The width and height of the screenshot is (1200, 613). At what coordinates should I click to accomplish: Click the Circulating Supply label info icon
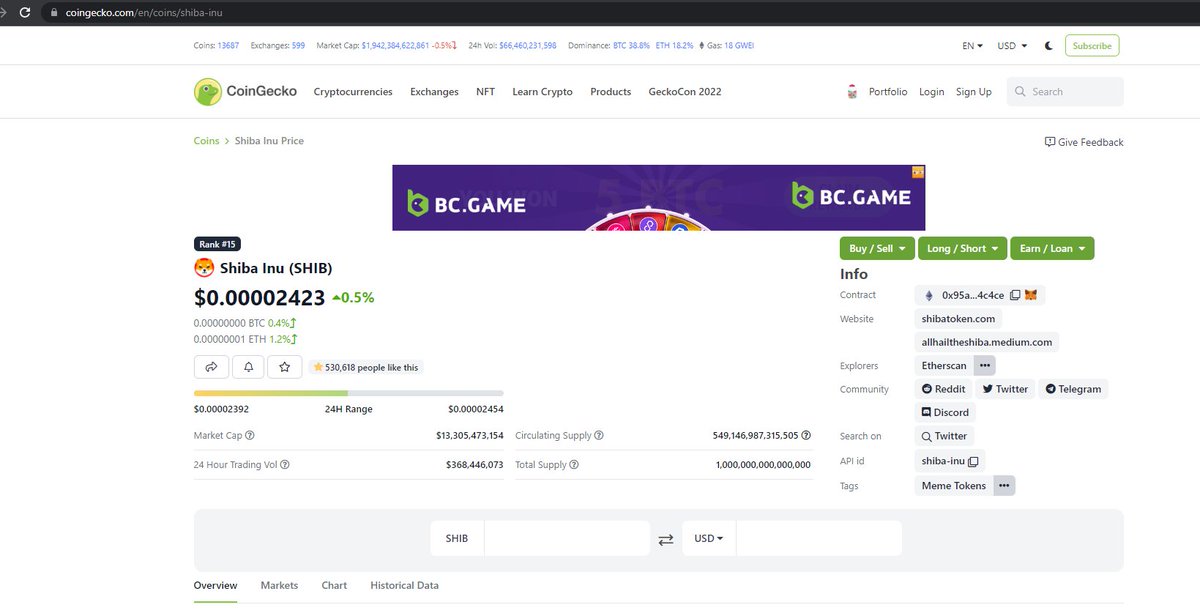tap(599, 436)
